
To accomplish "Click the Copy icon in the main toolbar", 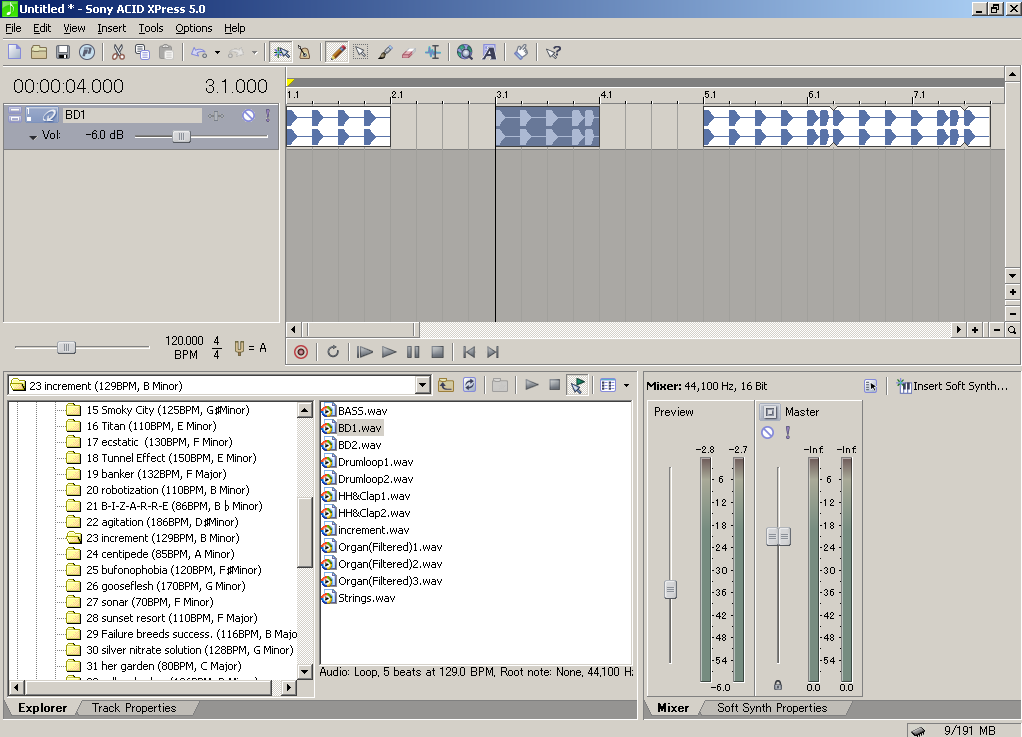I will pos(142,52).
